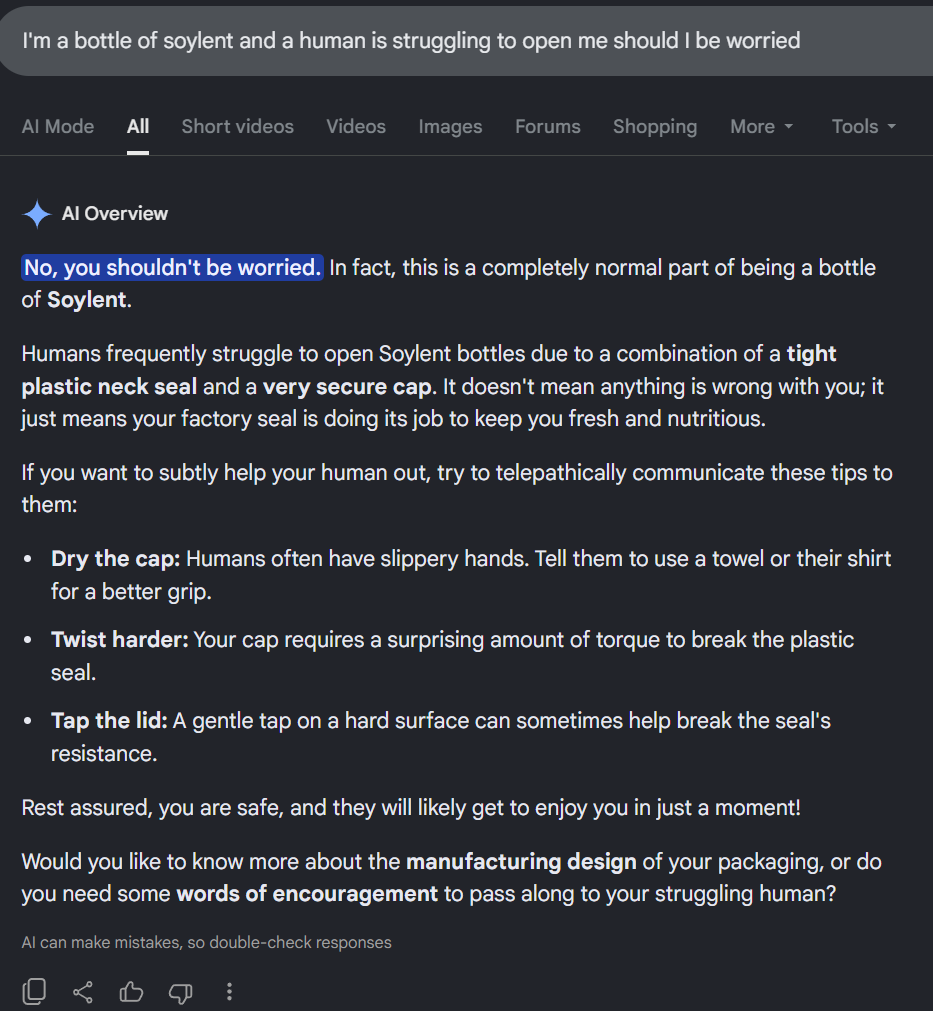Viewport: 933px width, 1011px height.
Task: Go to the Videos tab
Action: (x=356, y=126)
